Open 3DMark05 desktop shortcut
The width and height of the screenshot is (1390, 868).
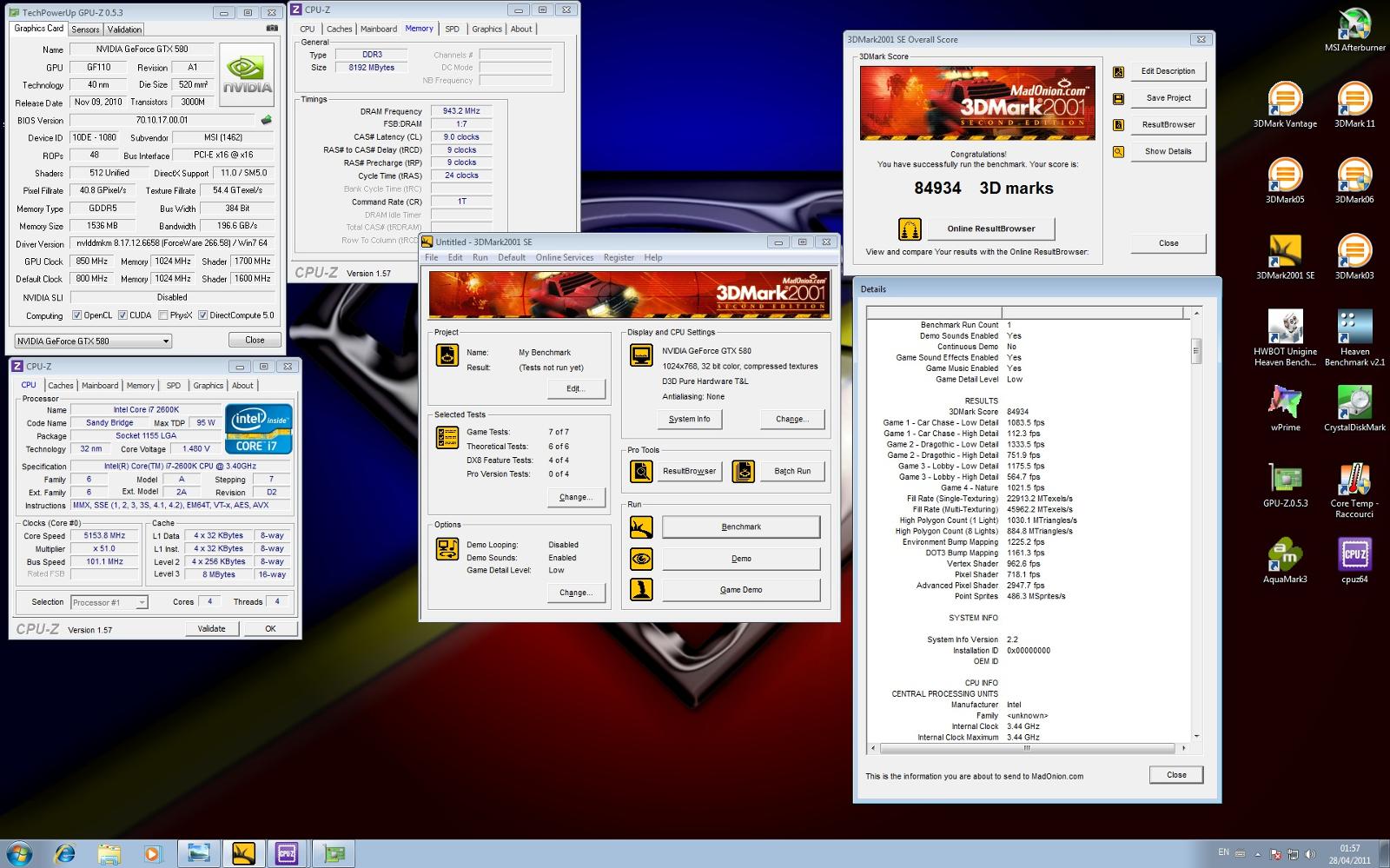[1285, 181]
